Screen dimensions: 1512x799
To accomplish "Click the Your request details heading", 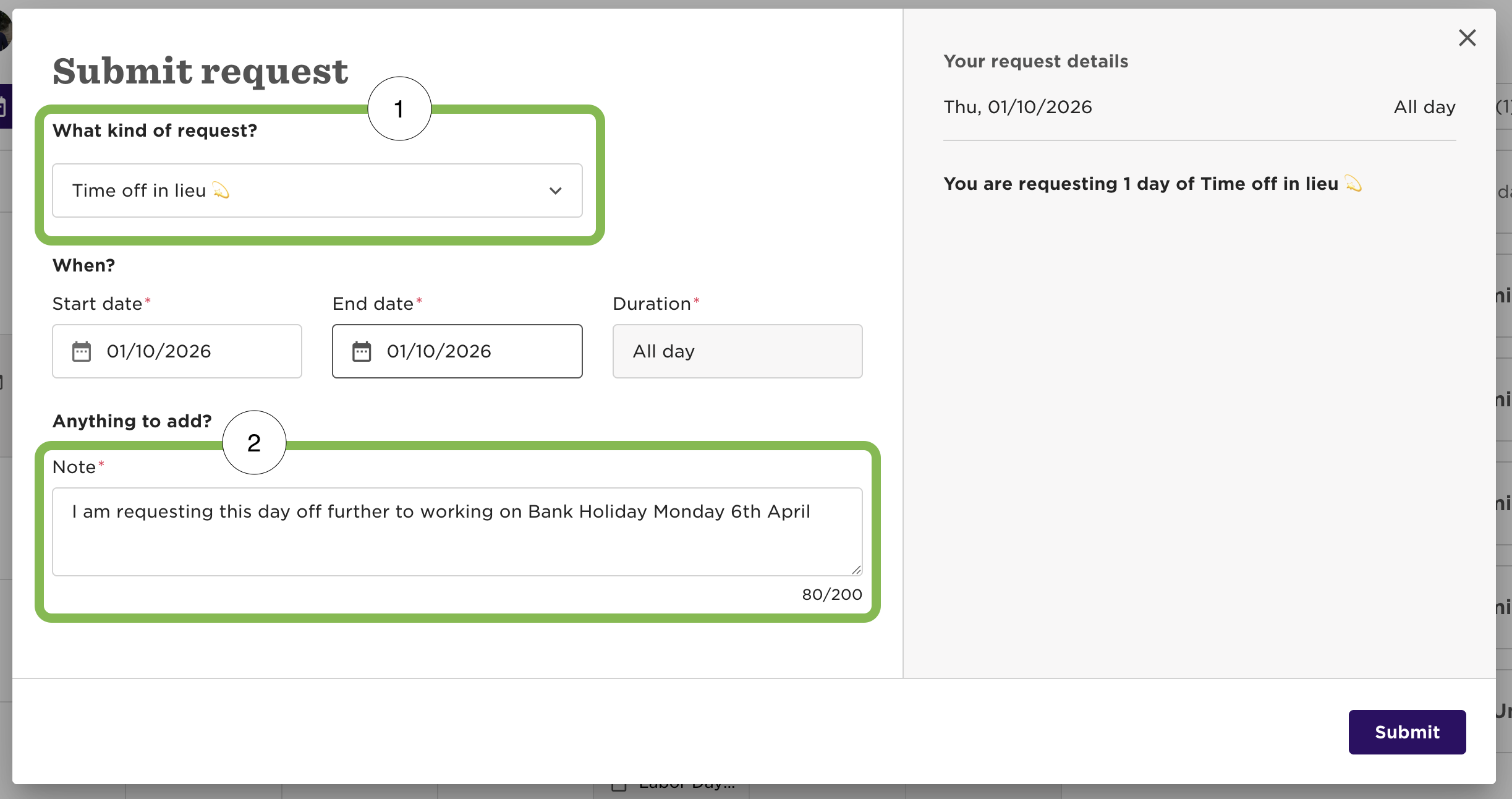I will 1036,61.
